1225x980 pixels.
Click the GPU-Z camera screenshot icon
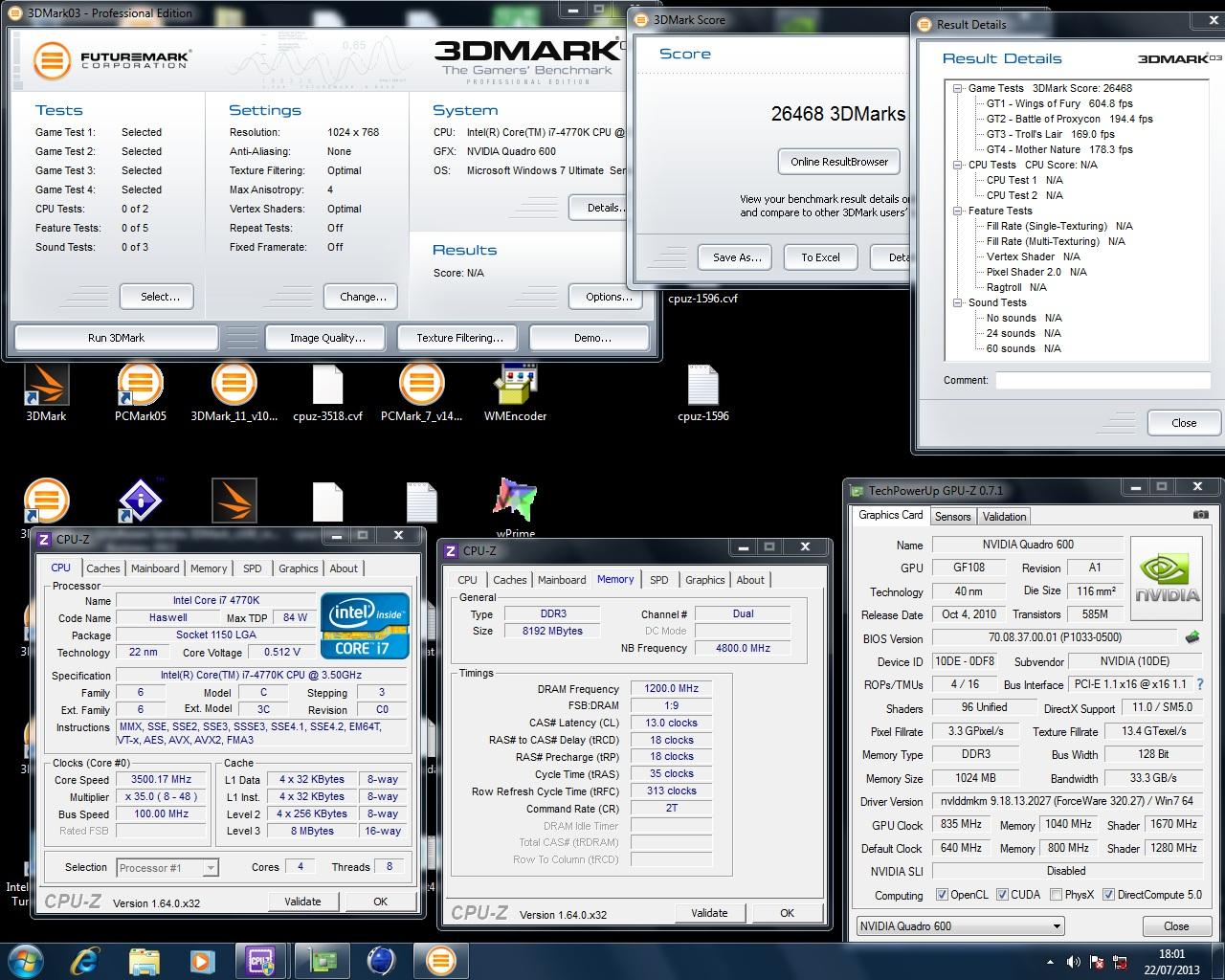pos(1200,515)
